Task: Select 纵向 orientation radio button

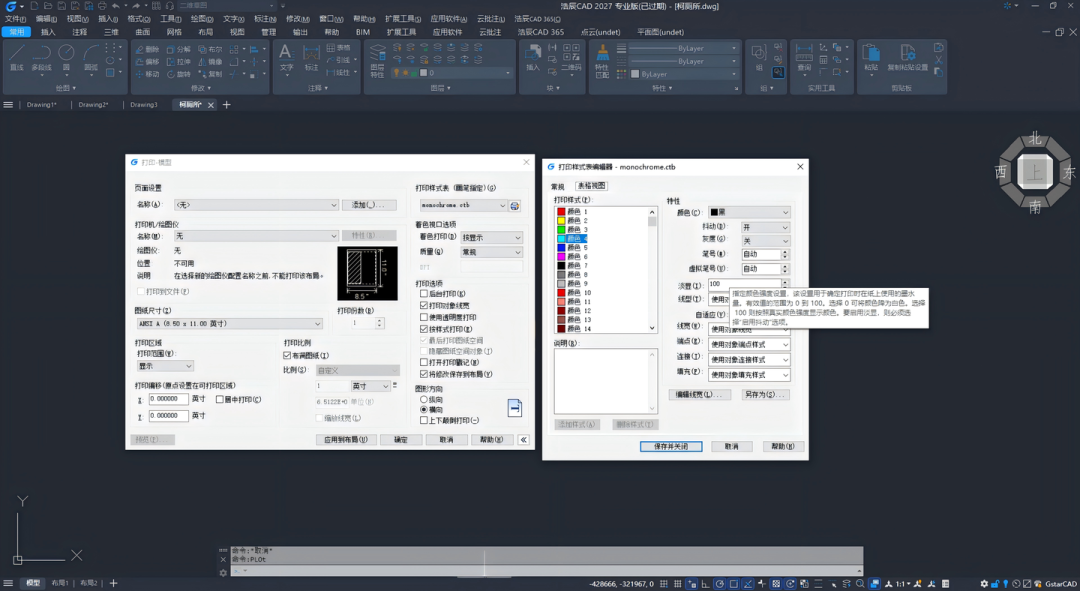Action: (x=424, y=400)
